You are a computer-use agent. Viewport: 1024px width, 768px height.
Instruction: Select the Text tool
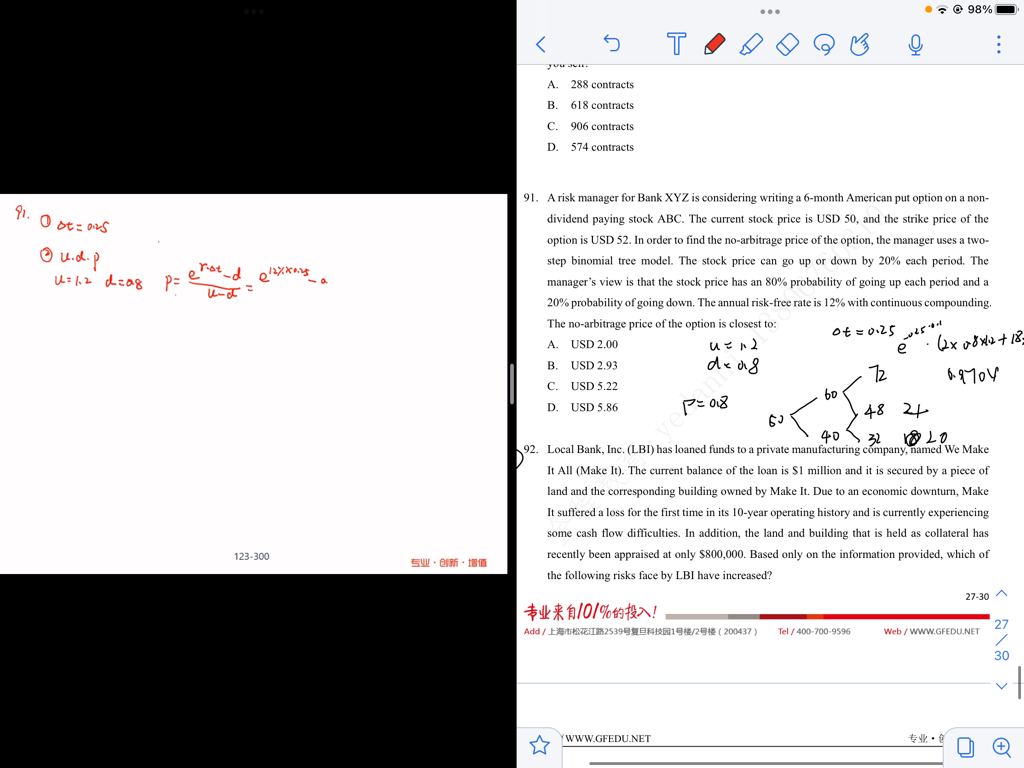click(676, 44)
